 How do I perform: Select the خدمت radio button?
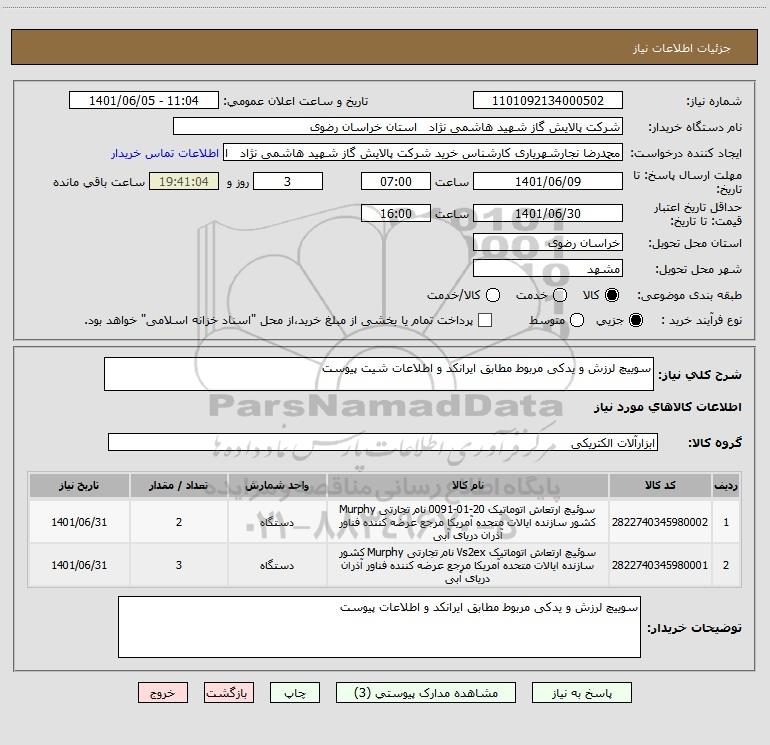[560, 295]
